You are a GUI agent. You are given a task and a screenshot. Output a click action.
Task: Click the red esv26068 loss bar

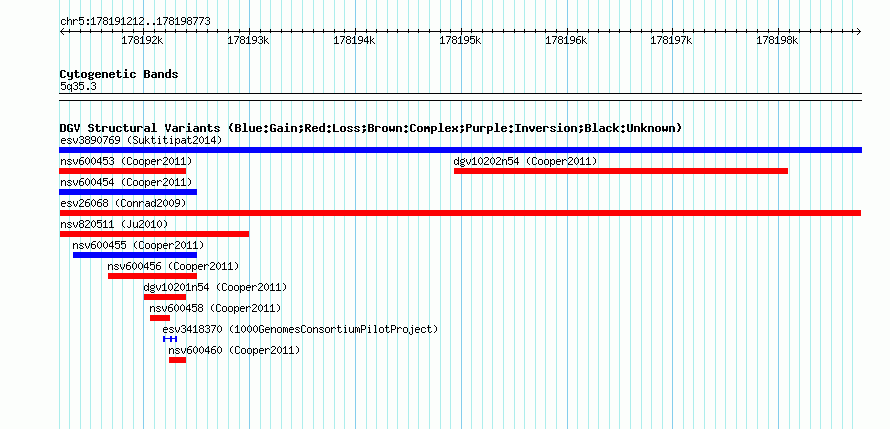[x=460, y=213]
